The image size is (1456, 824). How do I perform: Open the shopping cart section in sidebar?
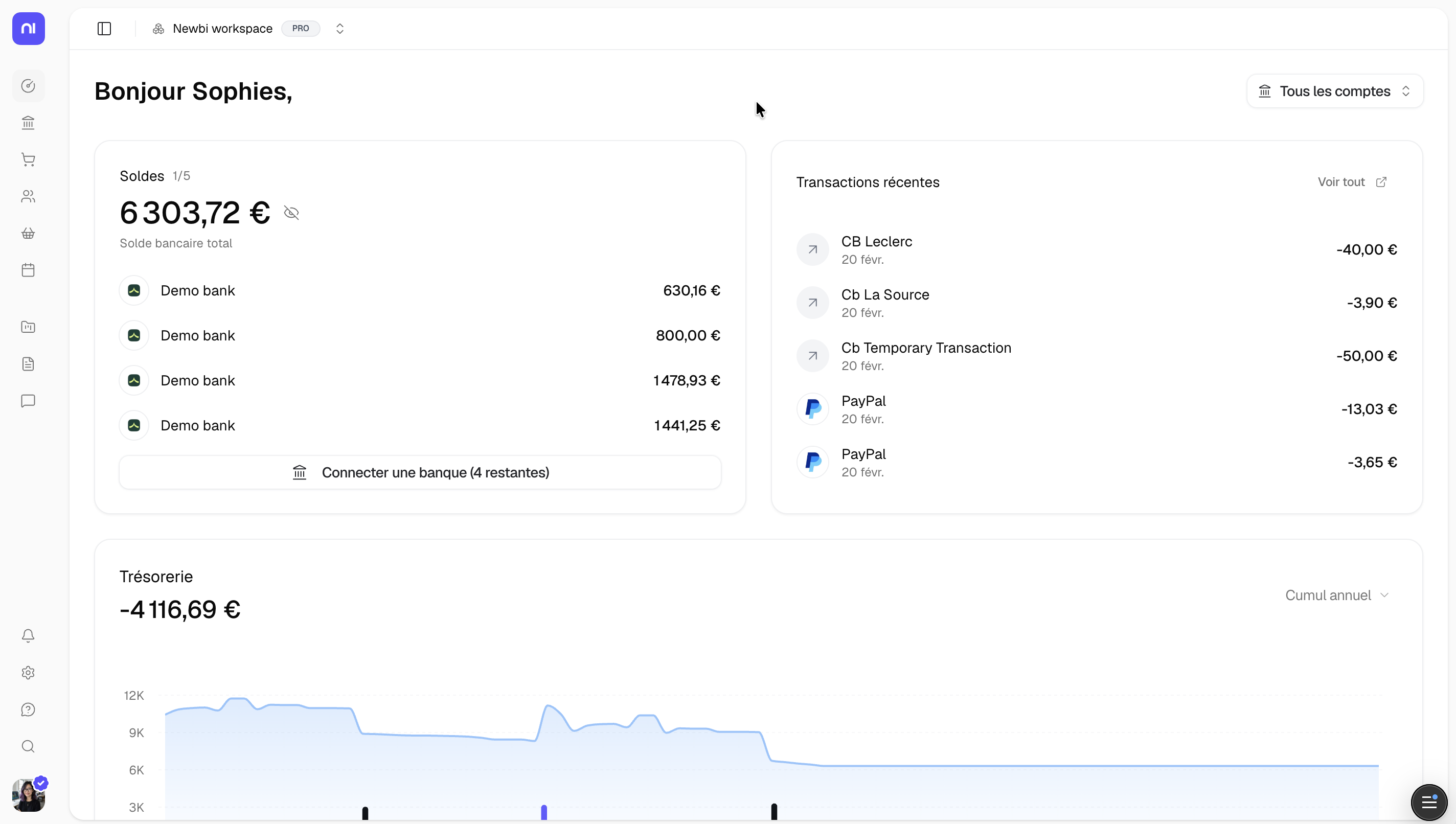(28, 159)
